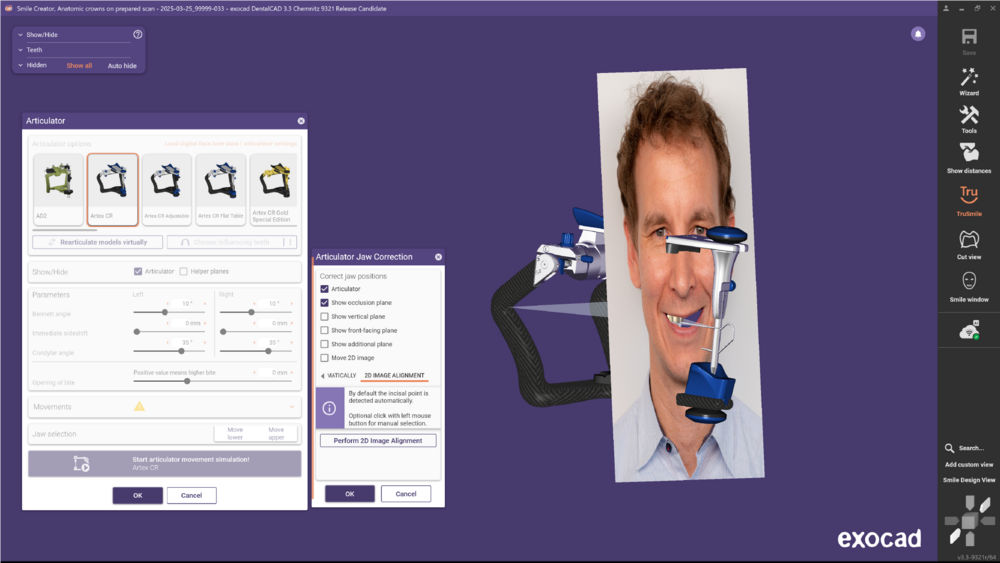Expand the Hidden section chevron
The height and width of the screenshot is (563, 1000).
click(x=20, y=65)
